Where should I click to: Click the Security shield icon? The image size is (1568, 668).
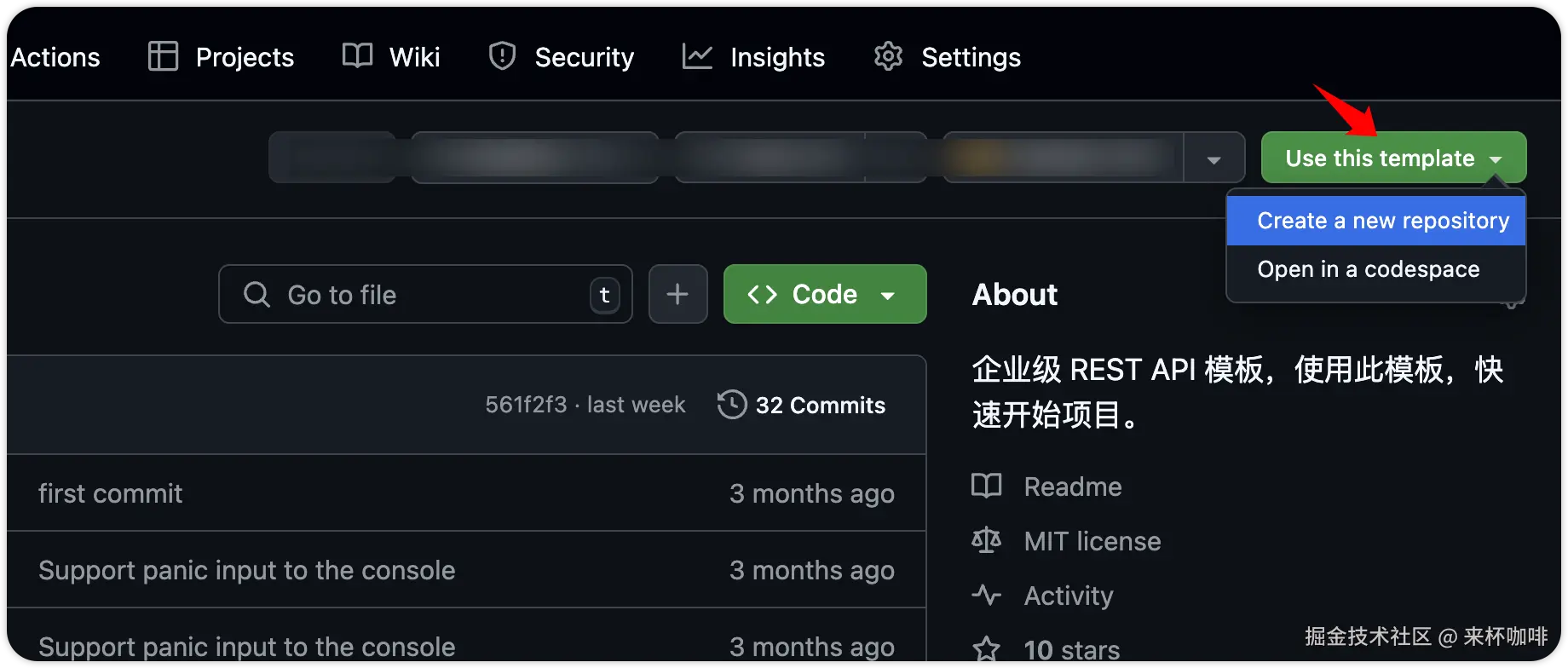pyautogui.click(x=502, y=56)
